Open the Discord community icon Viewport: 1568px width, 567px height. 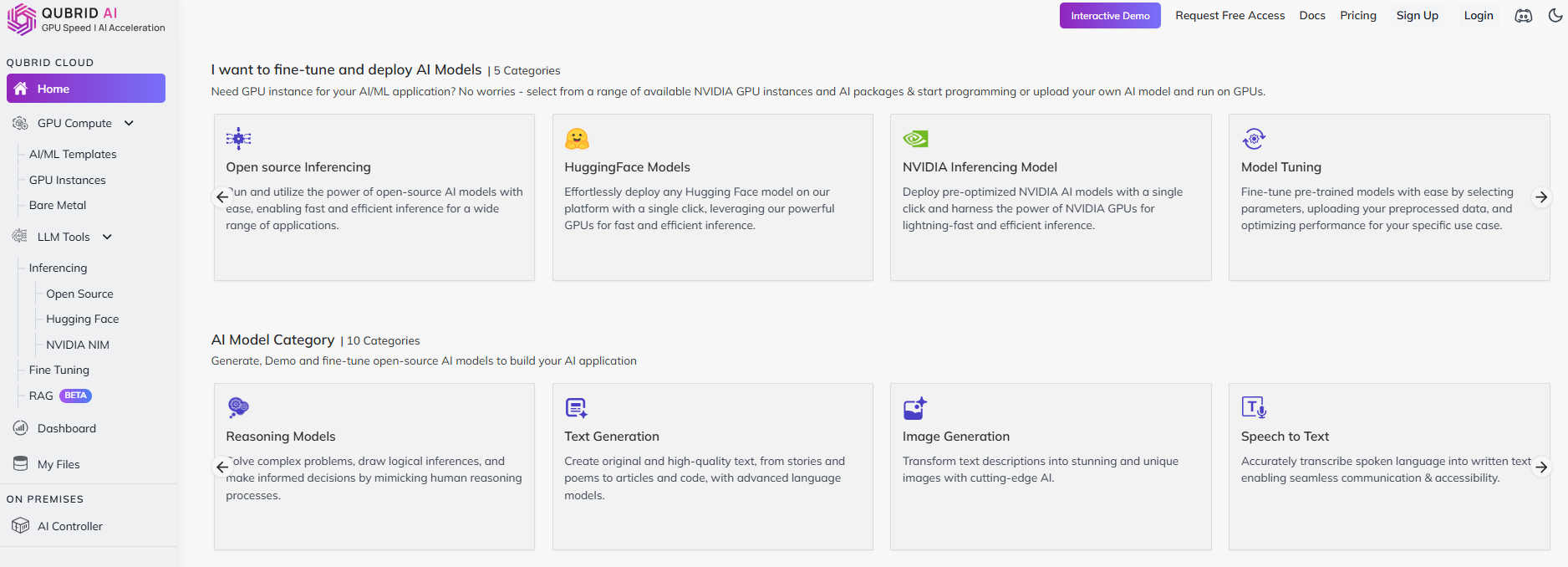pyautogui.click(x=1523, y=16)
